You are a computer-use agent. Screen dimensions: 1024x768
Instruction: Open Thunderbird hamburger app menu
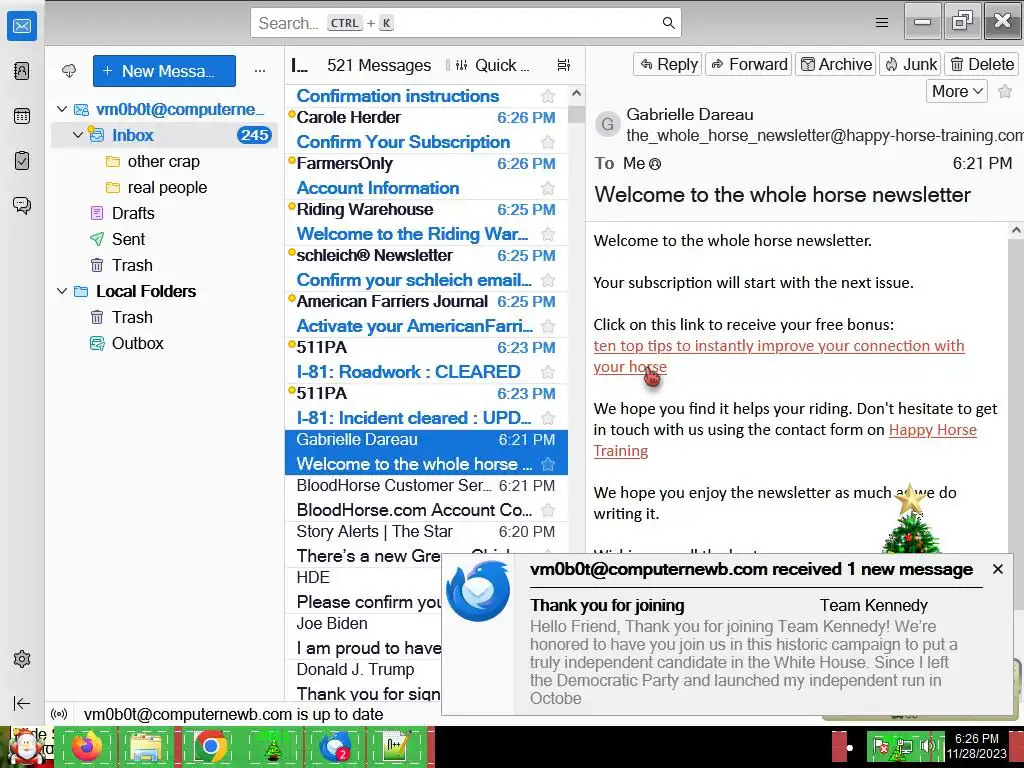point(882,23)
